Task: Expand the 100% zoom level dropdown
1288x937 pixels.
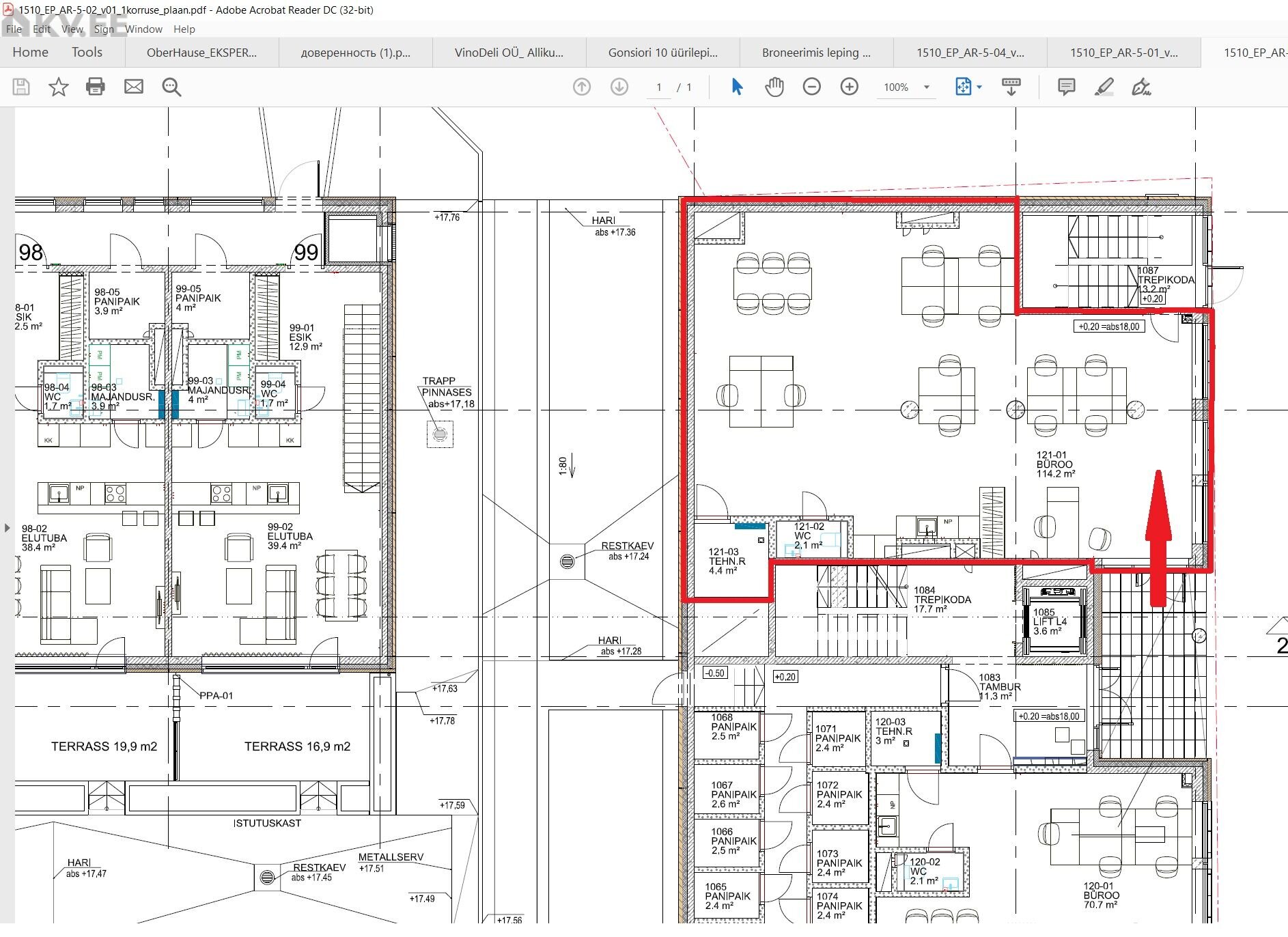Action: (x=927, y=87)
